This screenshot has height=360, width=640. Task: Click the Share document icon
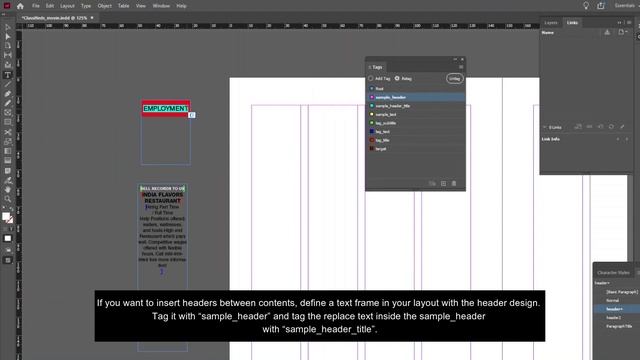601,6
